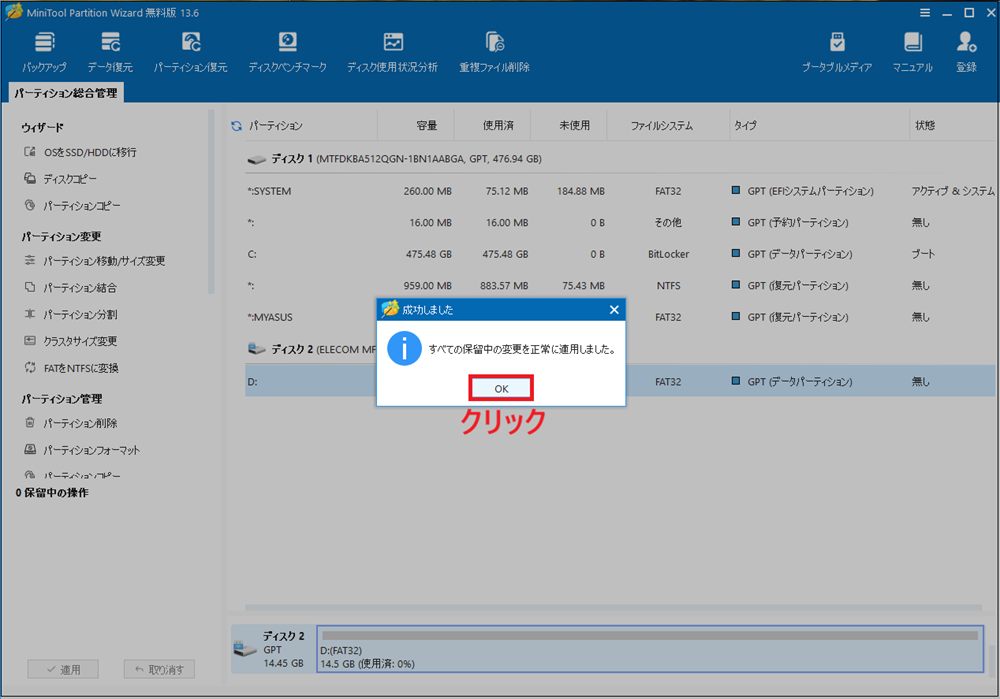
Task: Select パーティションフォーマット
Action: (82, 450)
